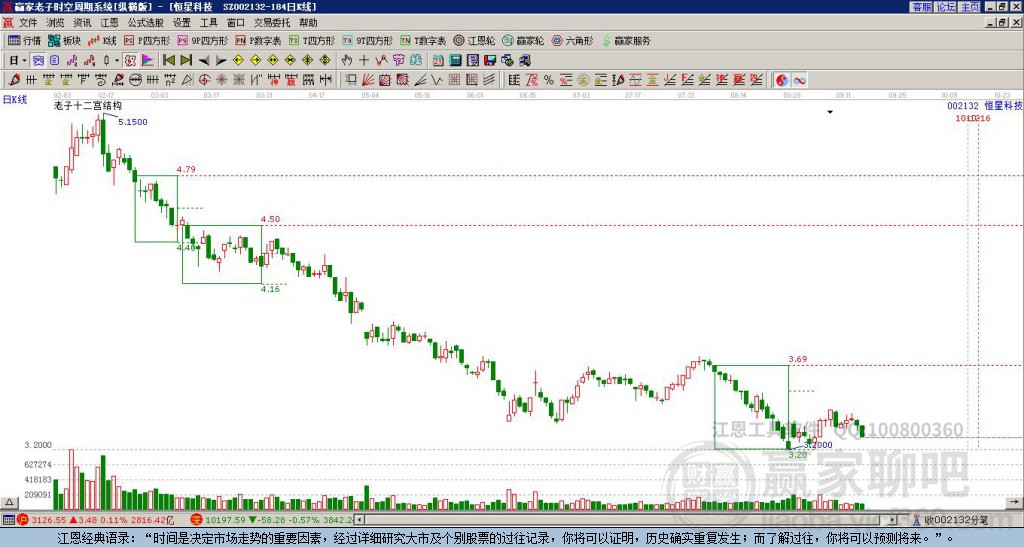The width and height of the screenshot is (1024, 548).
Task: Launch the 江恩轮 Gann wheel
Action: pyautogui.click(x=474, y=40)
